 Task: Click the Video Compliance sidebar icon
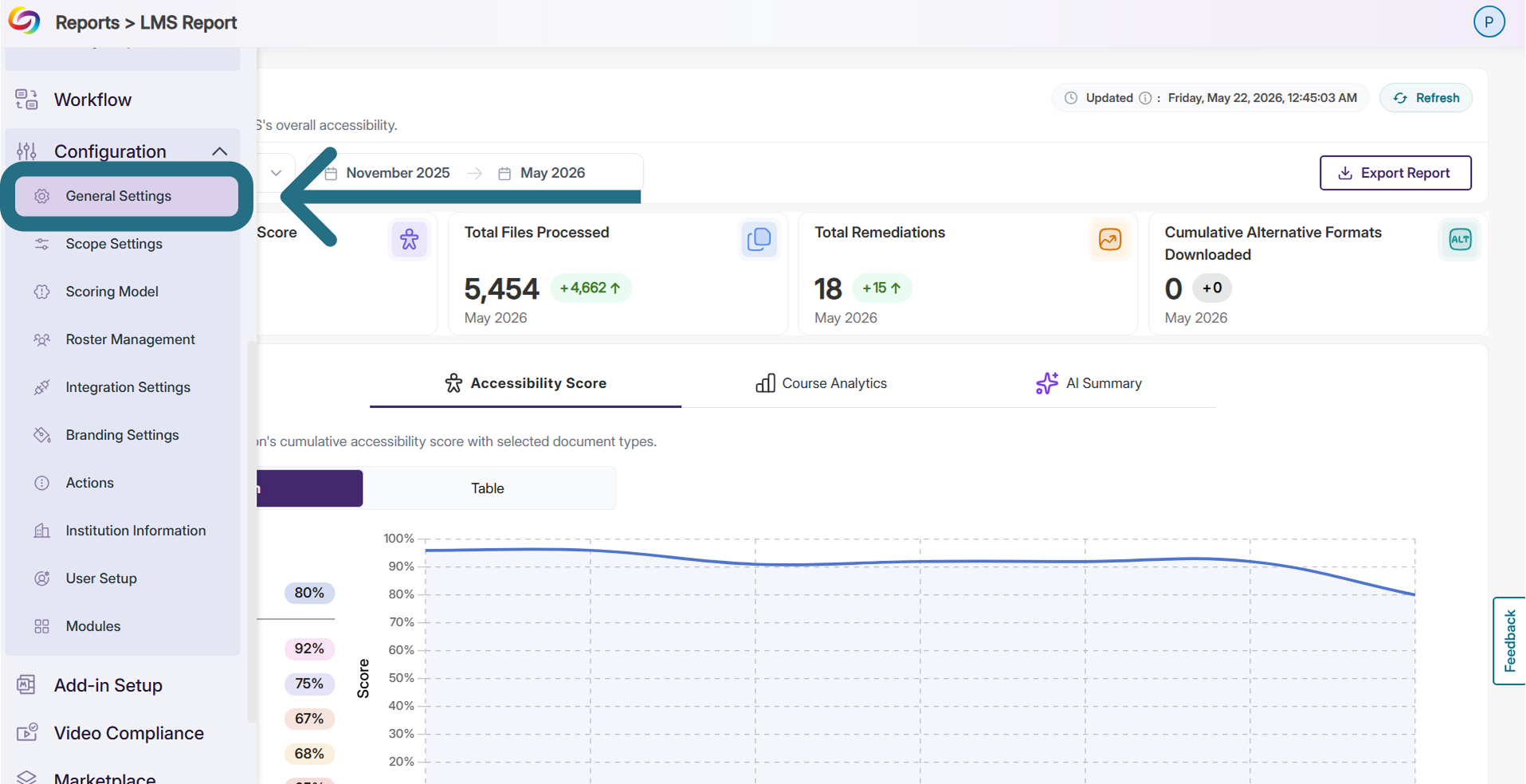pos(27,732)
